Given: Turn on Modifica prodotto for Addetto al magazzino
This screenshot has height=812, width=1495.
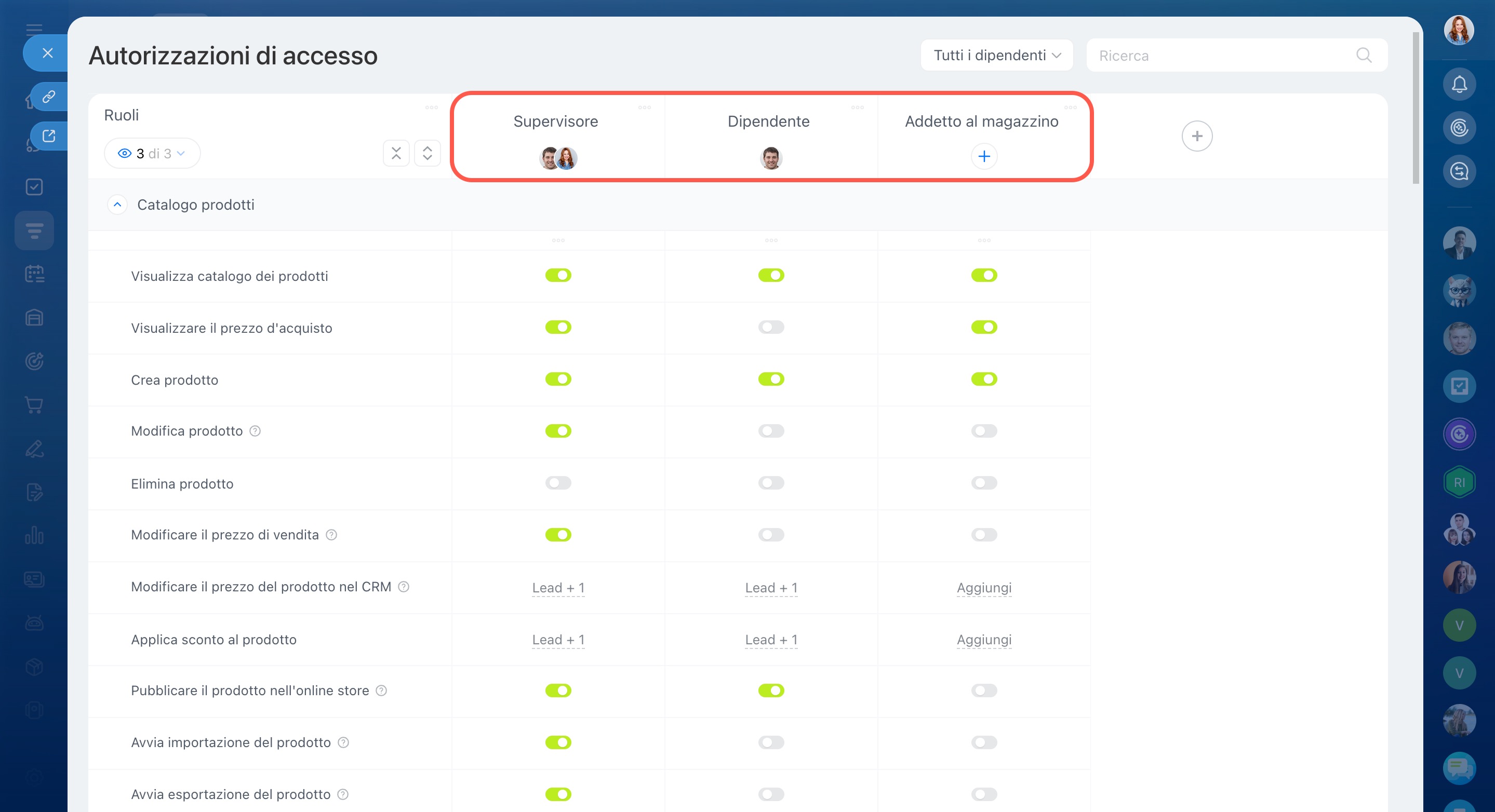Looking at the screenshot, I should click(x=984, y=431).
